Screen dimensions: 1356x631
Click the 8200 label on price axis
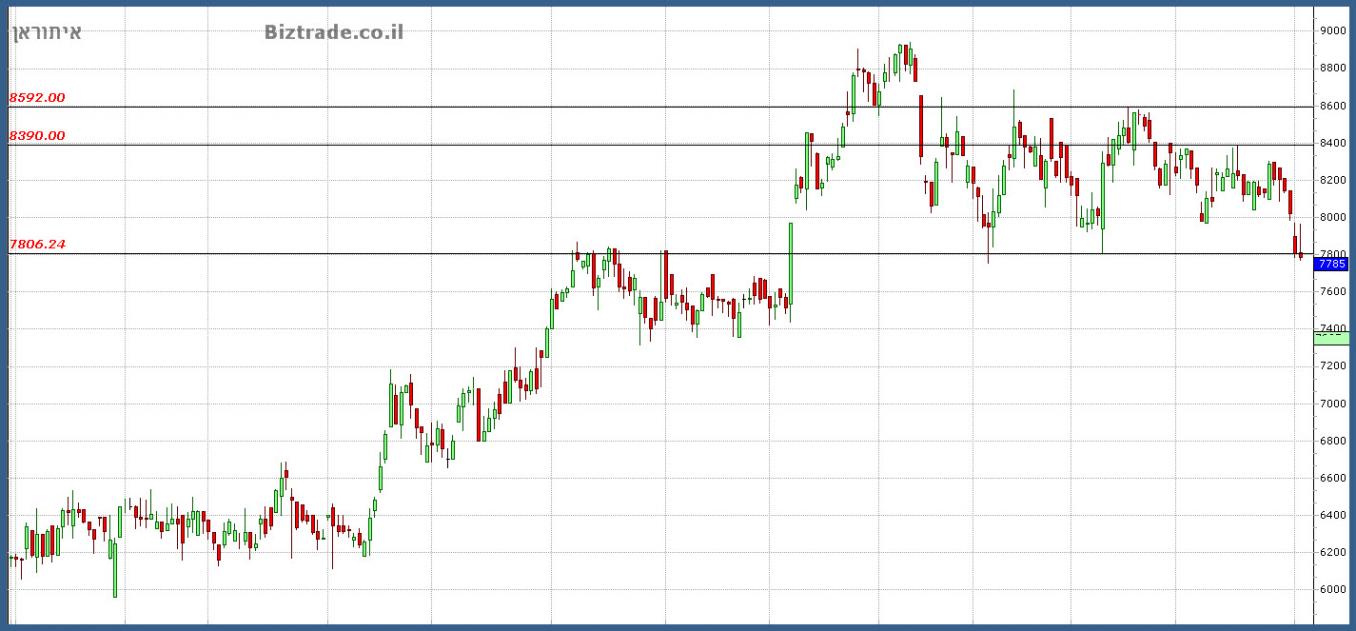click(1332, 180)
